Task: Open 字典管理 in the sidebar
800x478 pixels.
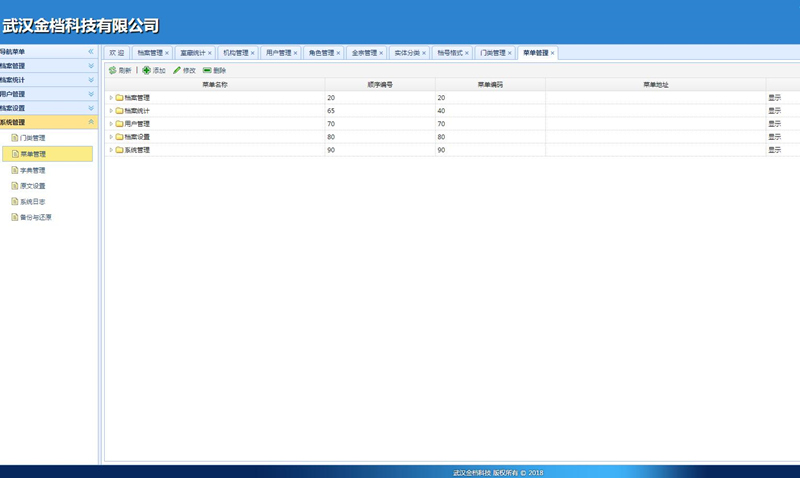Action: pos(32,170)
